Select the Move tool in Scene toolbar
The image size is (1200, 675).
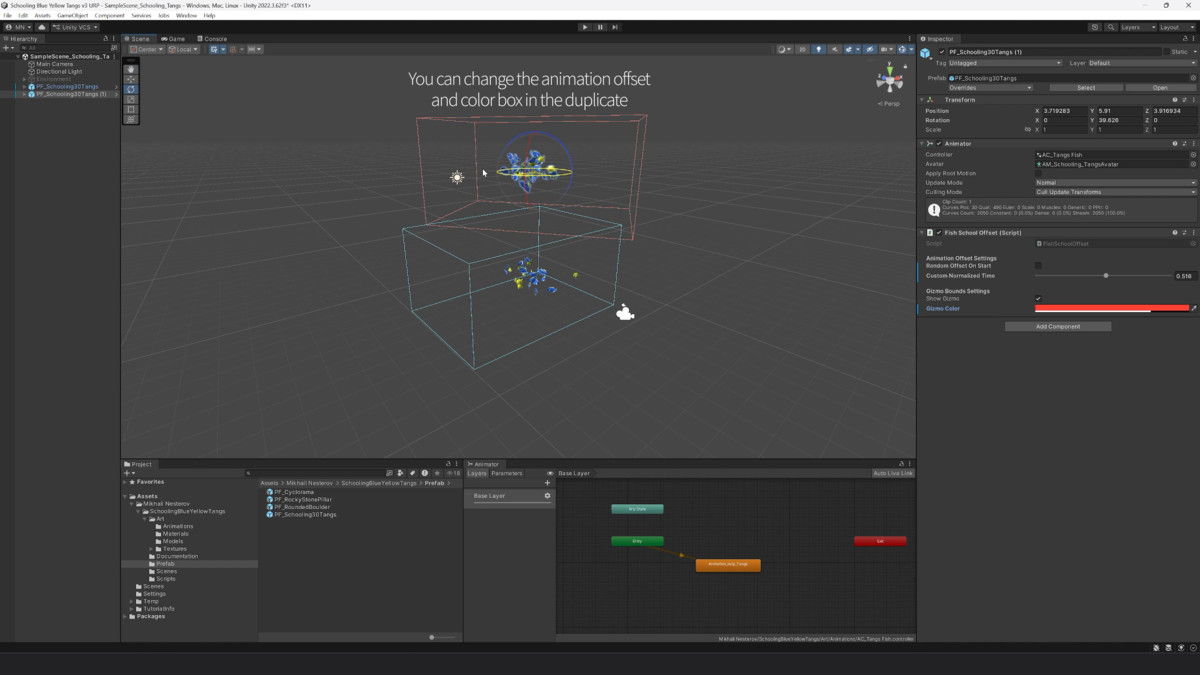coord(130,79)
